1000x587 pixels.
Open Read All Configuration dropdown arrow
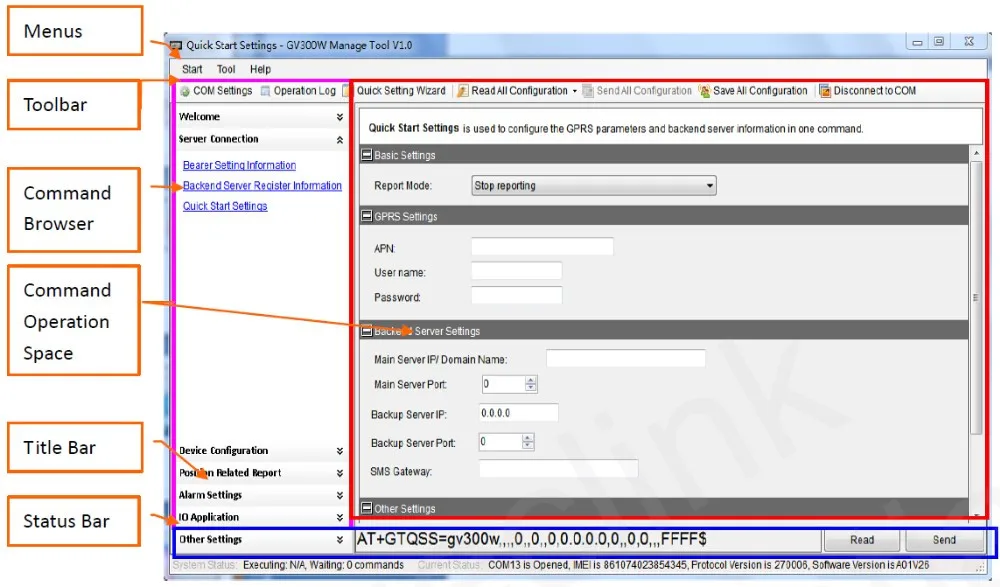click(x=575, y=91)
